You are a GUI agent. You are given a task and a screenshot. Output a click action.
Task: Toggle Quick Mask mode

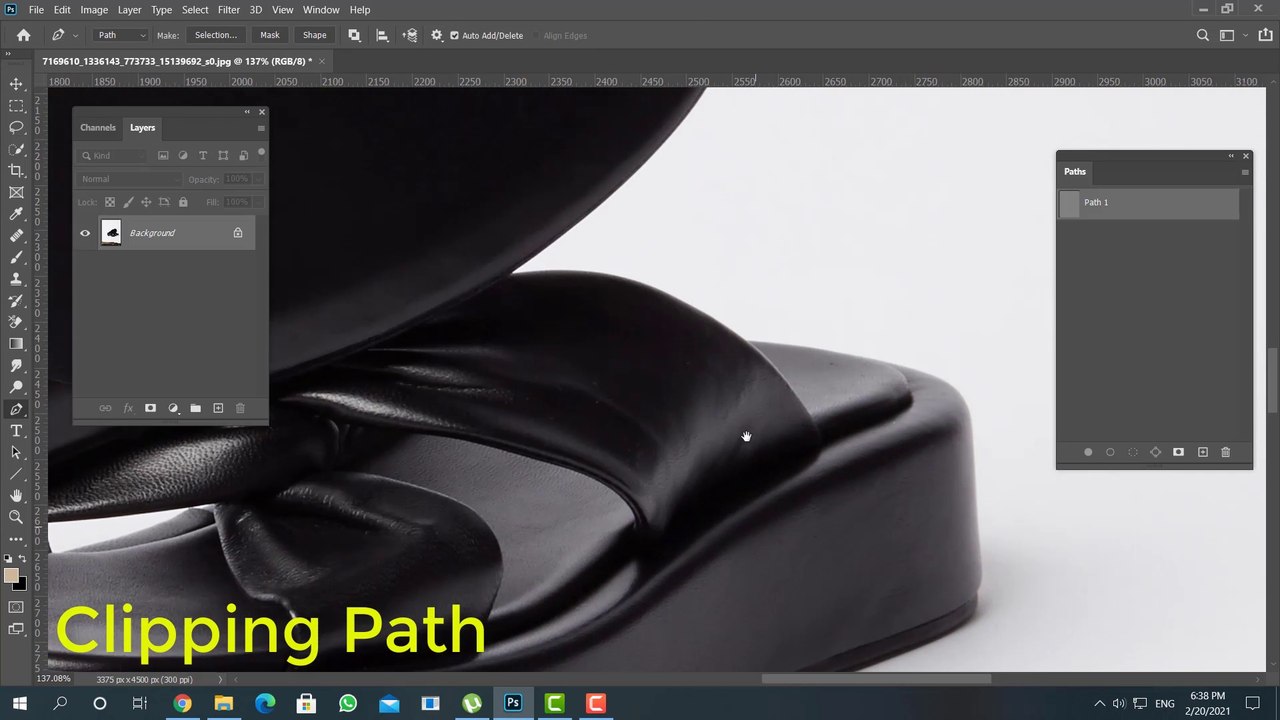16,607
